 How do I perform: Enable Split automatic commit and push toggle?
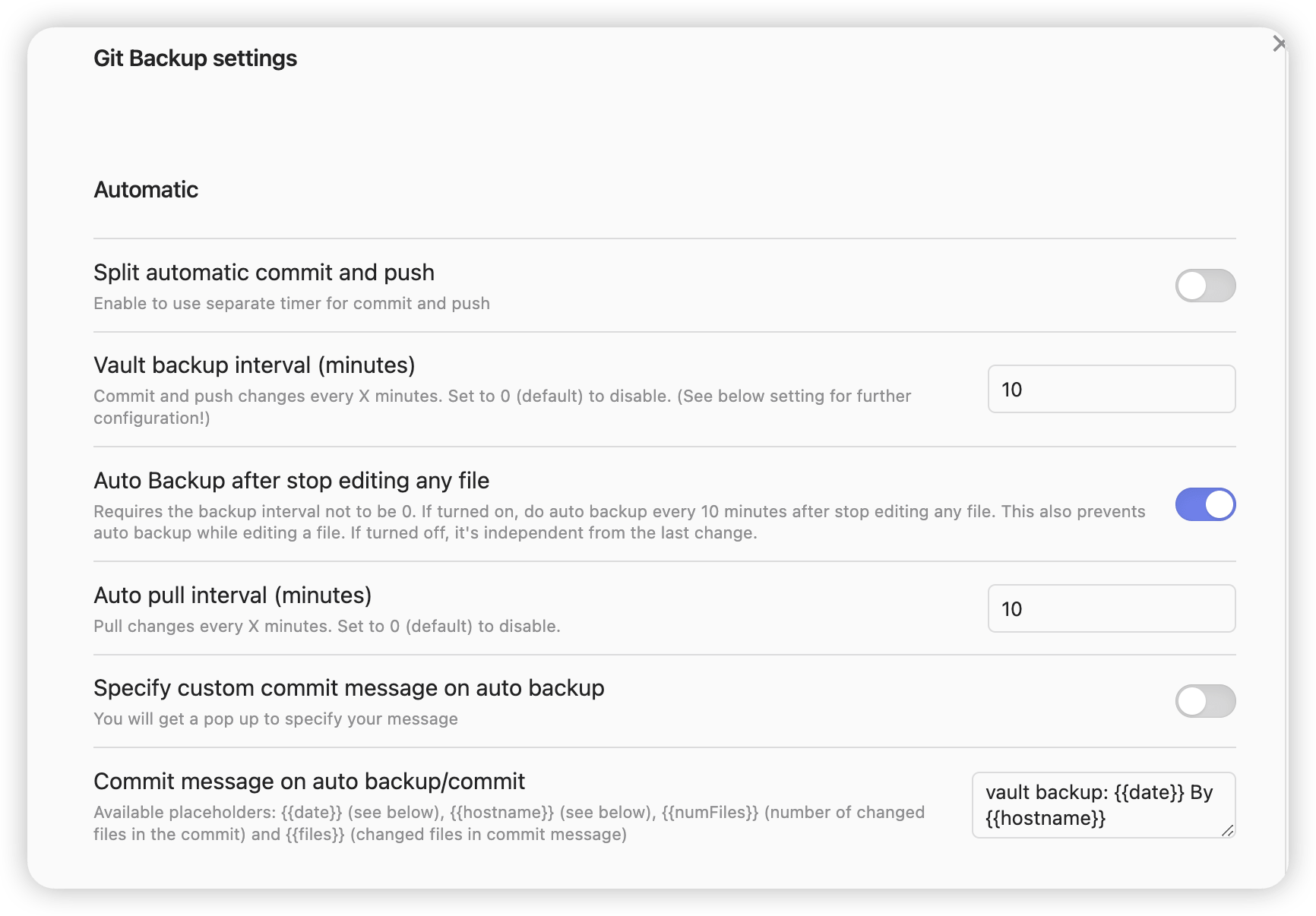(1205, 286)
